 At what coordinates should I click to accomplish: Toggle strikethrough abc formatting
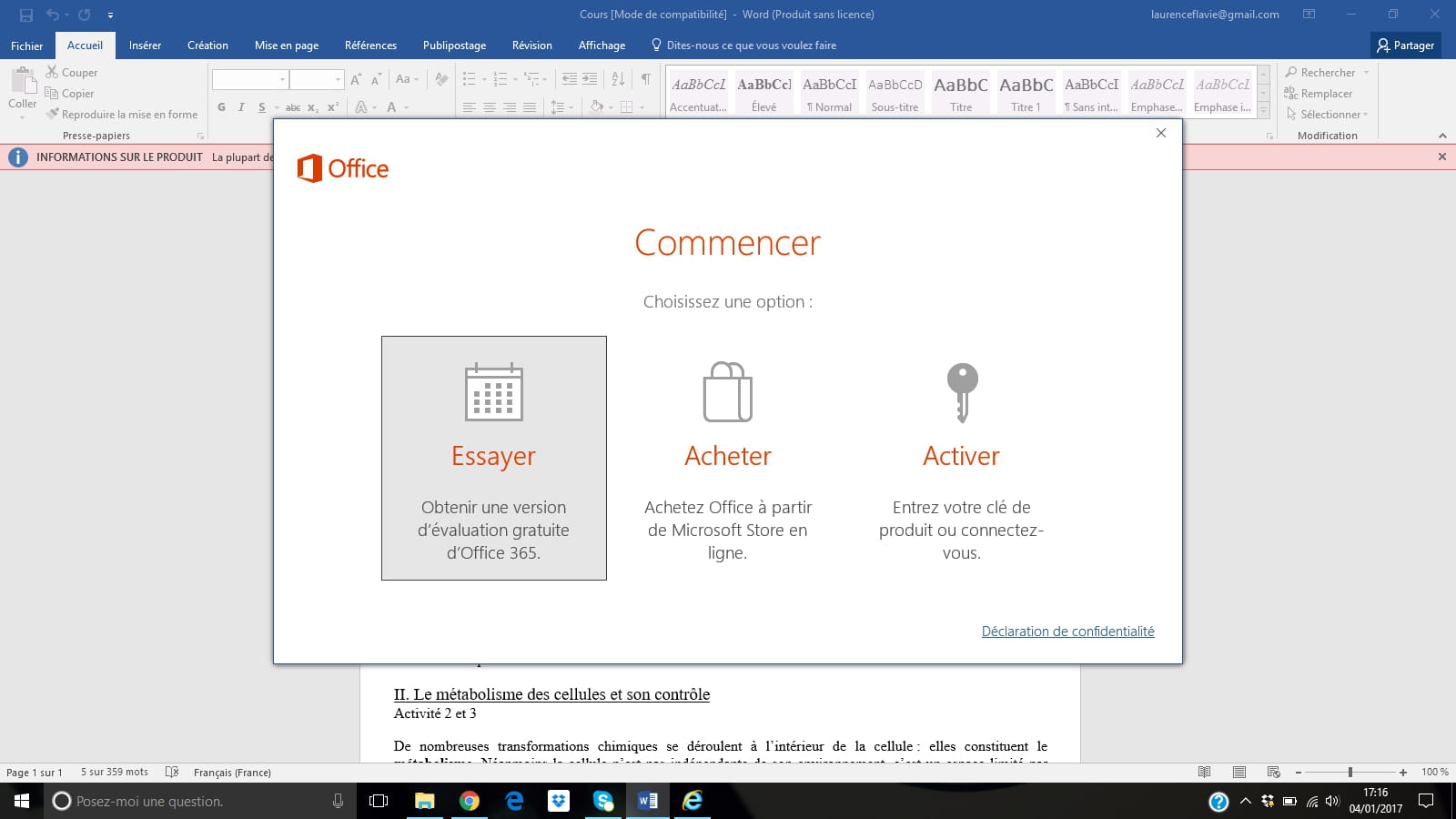pyautogui.click(x=293, y=107)
